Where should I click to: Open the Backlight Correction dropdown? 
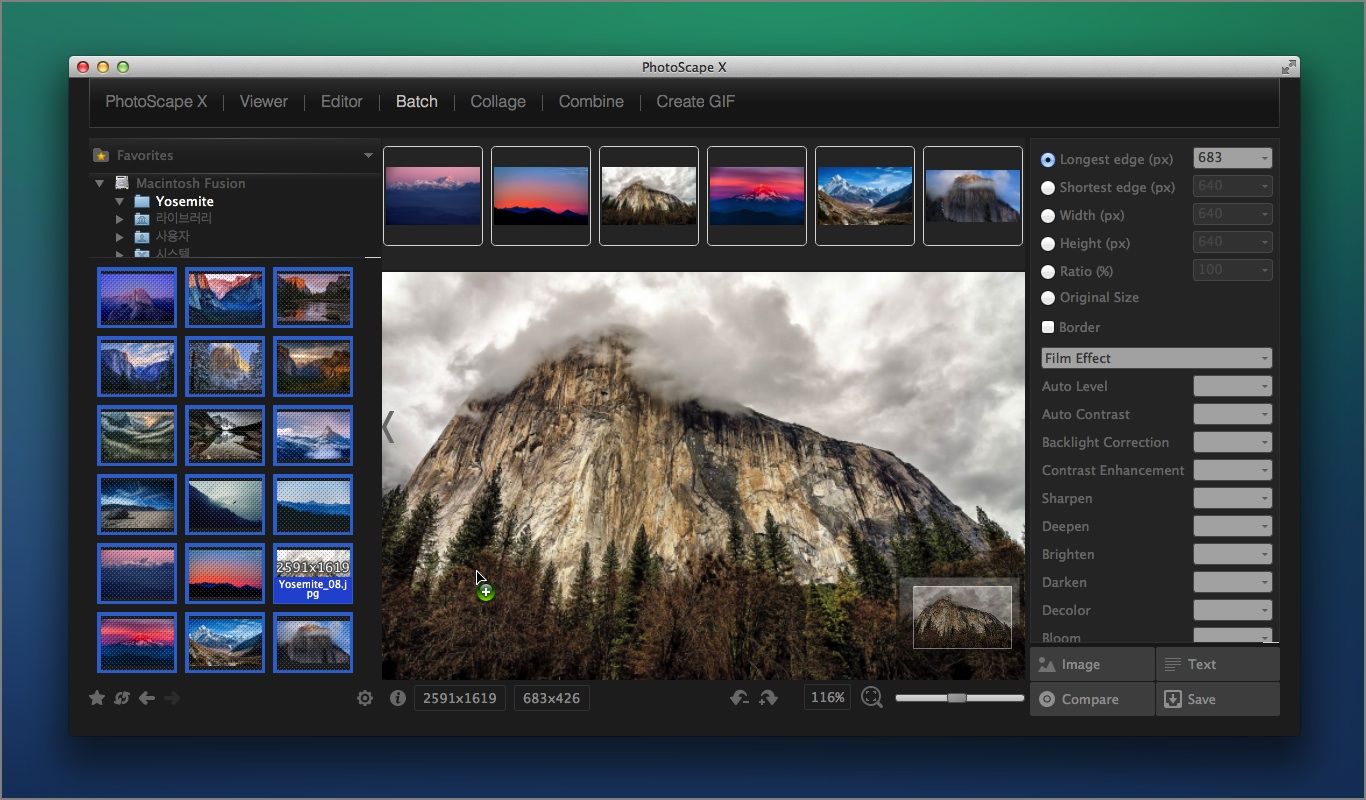(1233, 442)
